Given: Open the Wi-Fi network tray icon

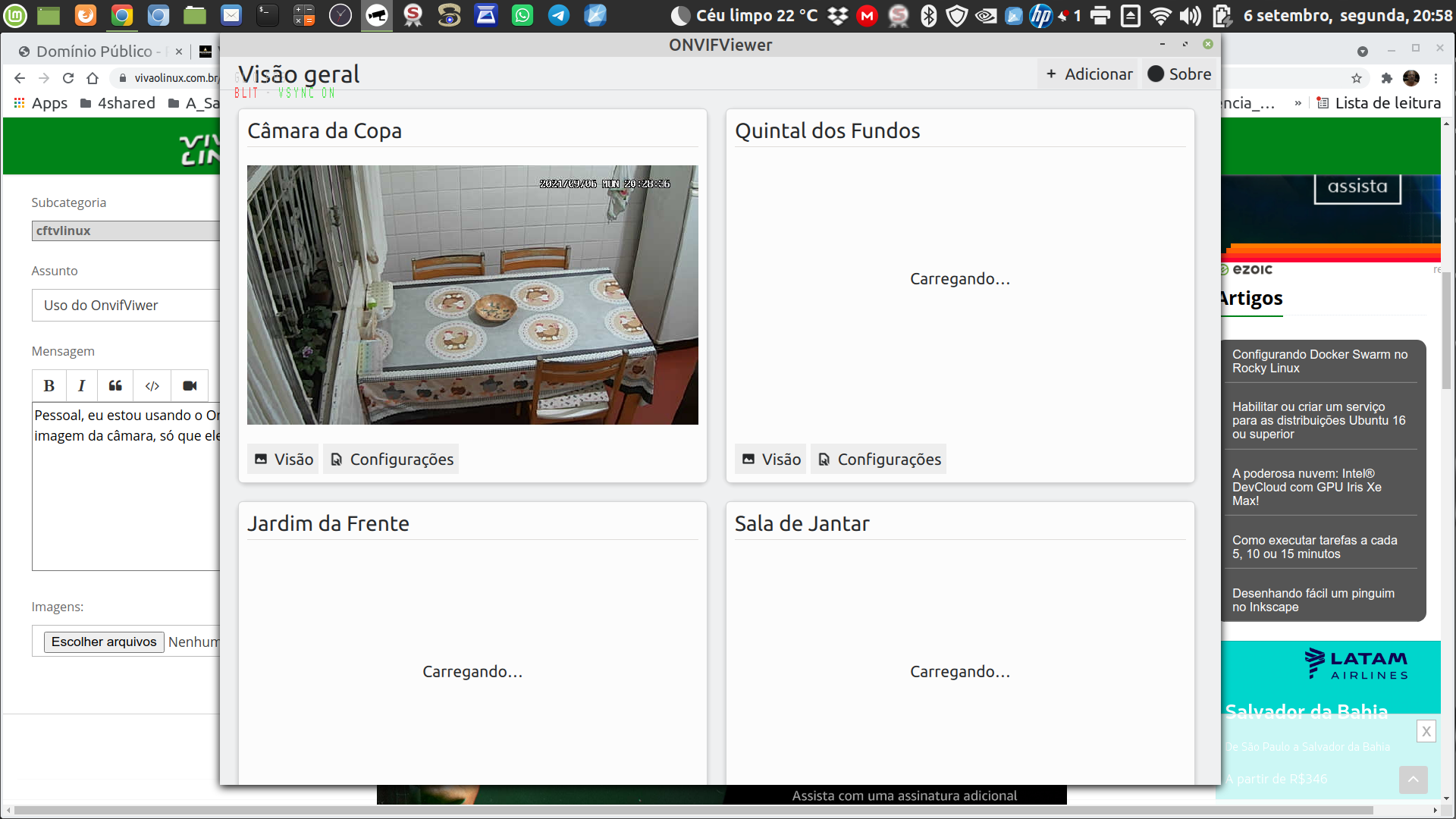Looking at the screenshot, I should point(1160,15).
